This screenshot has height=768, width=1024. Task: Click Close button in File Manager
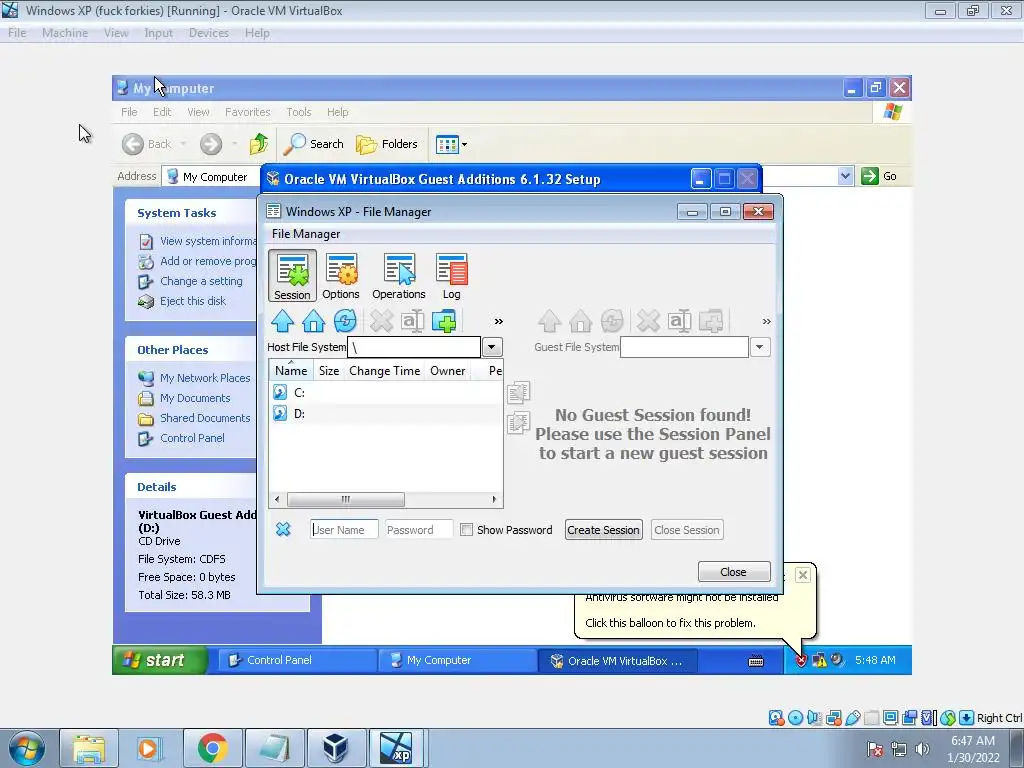pos(733,572)
